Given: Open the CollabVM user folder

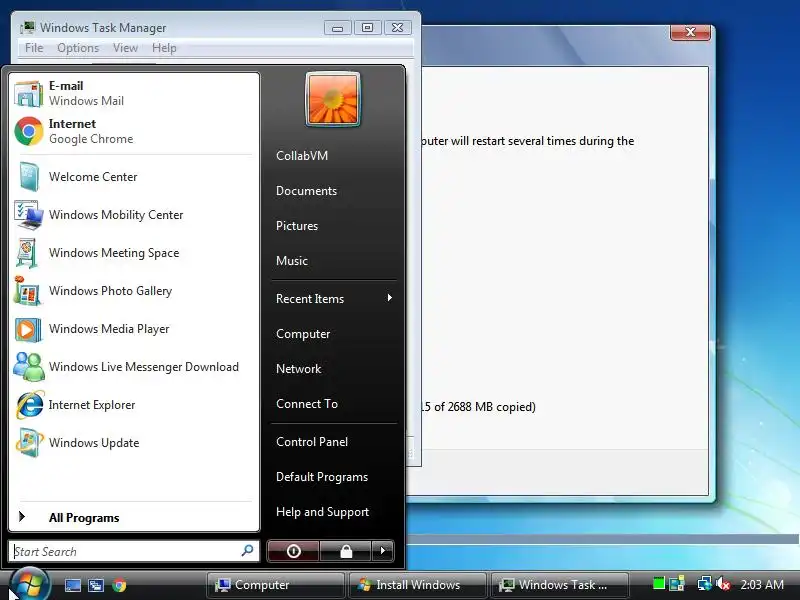Looking at the screenshot, I should 302,156.
